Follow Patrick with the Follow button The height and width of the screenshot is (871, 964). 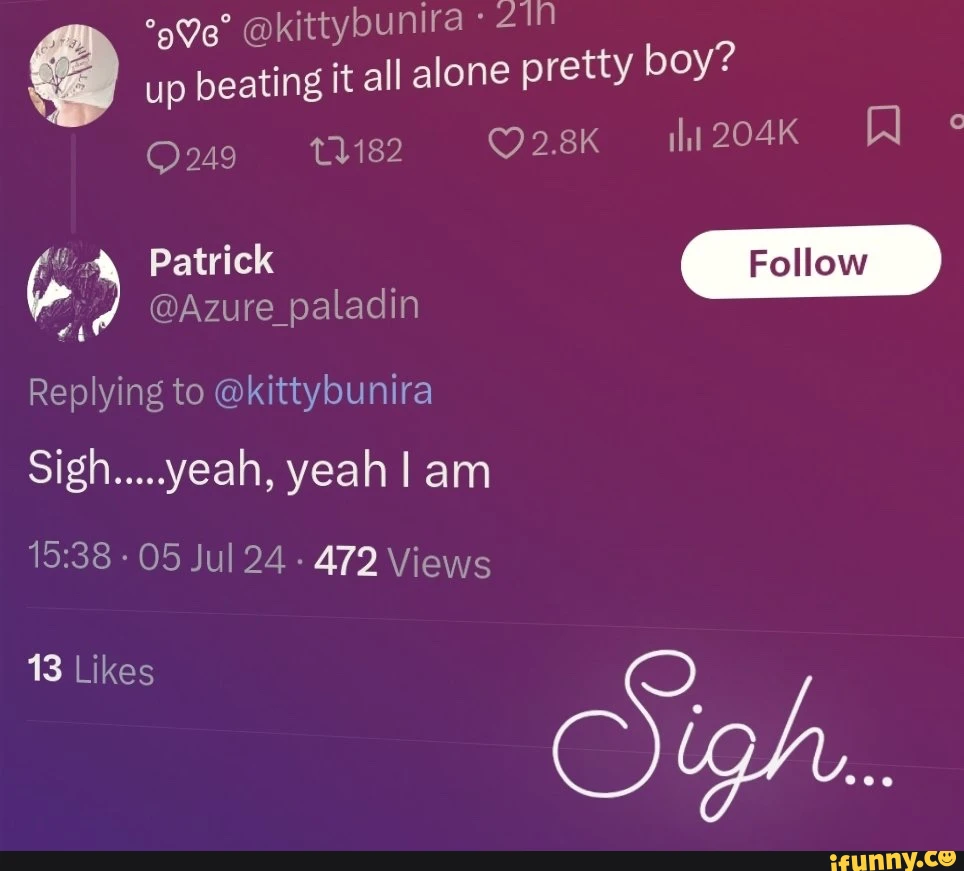(x=811, y=262)
